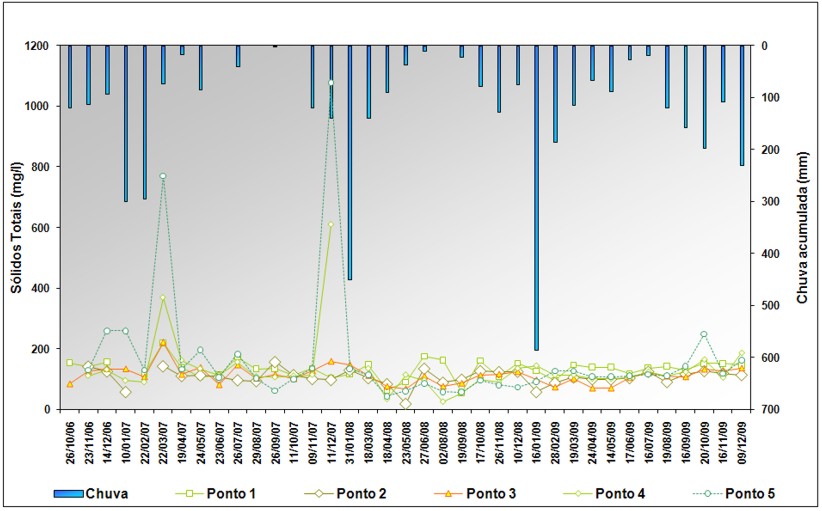
Task: Click Ponto 5 peak marker near 770 mg/l
Action: pos(163,176)
